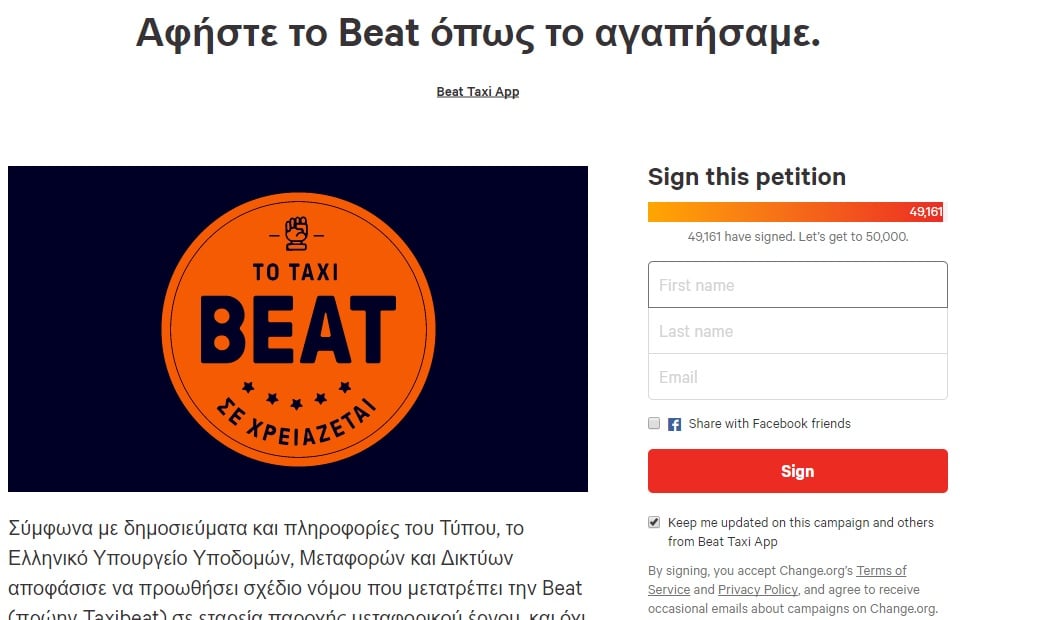This screenshot has width=1048, height=620.
Task: Tick the Share with Facebook friends checkbox
Action: (654, 423)
